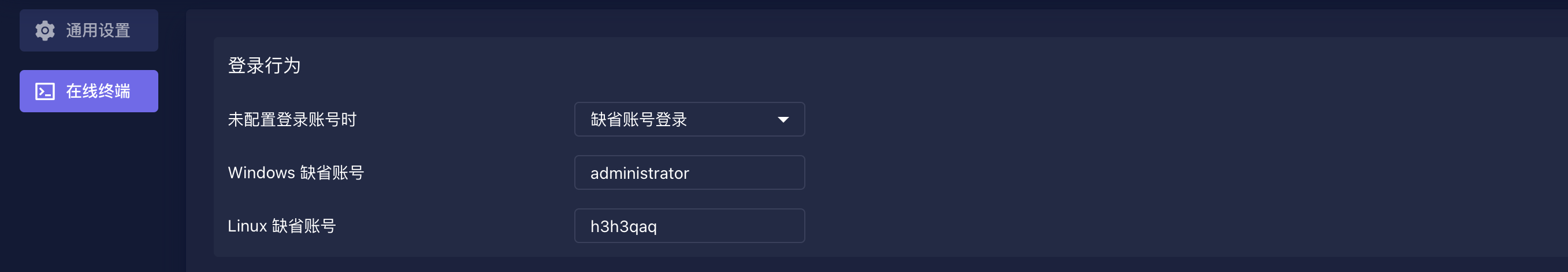Expand the 未配置登录账号时 dropdown
This screenshot has width=1568, height=272.
point(689,120)
